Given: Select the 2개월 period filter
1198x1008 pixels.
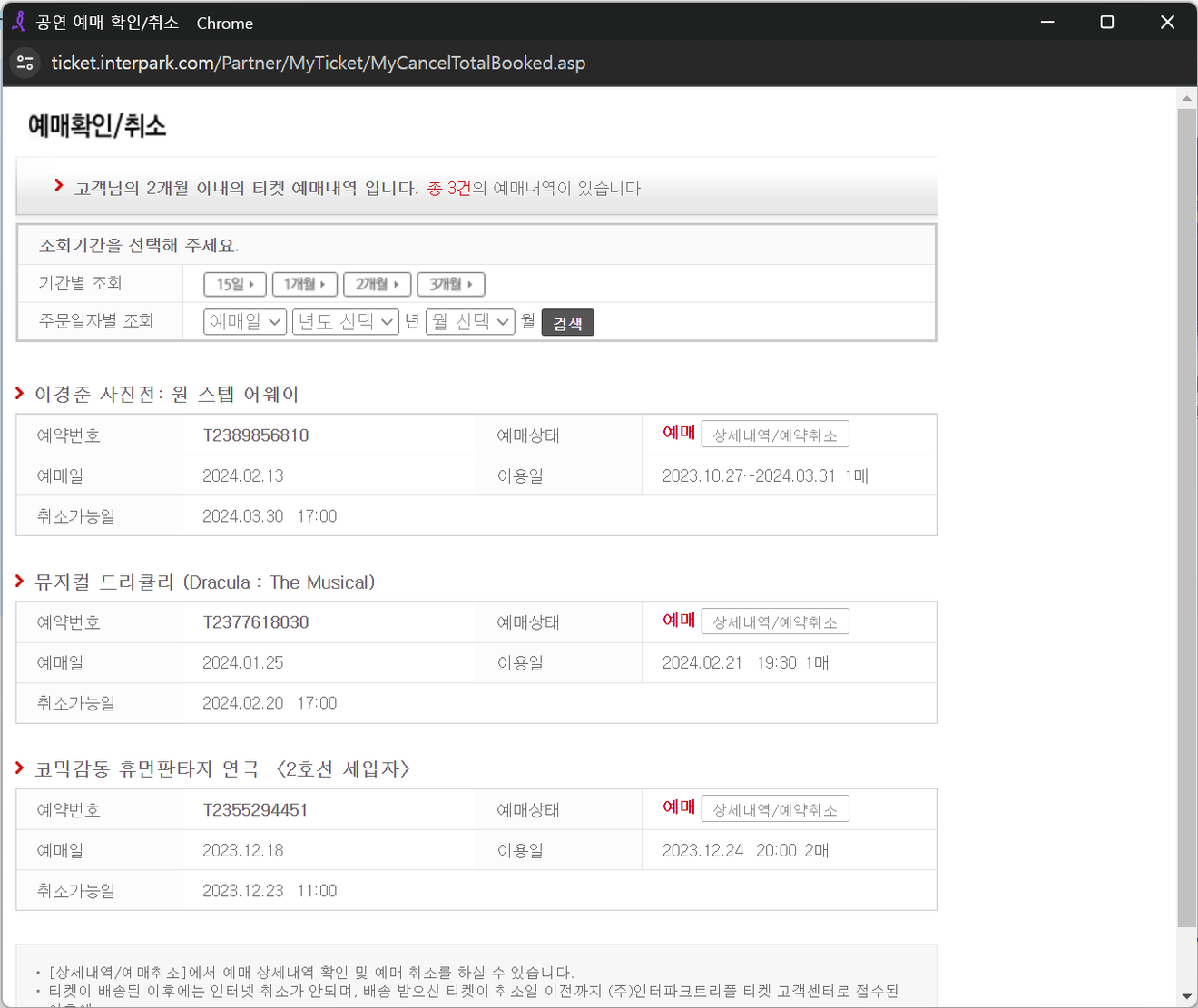Looking at the screenshot, I should [x=378, y=284].
